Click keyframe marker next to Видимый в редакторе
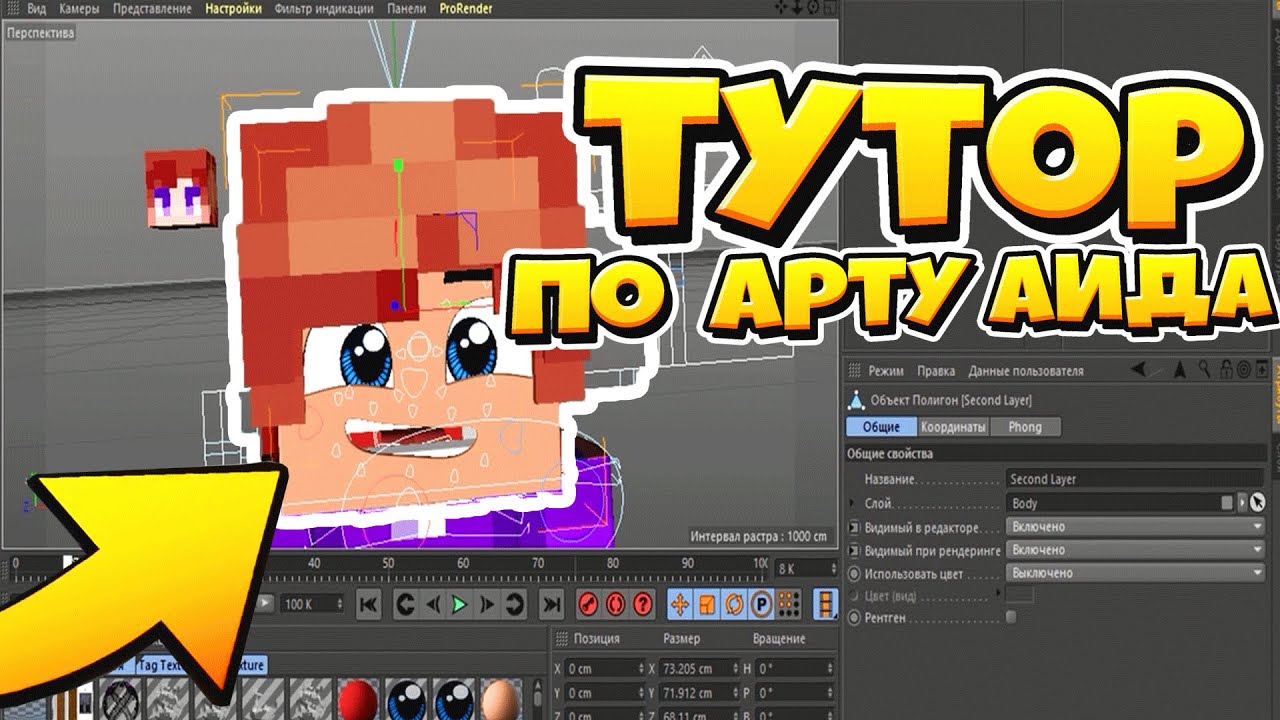This screenshot has height=720, width=1280. [x=854, y=527]
